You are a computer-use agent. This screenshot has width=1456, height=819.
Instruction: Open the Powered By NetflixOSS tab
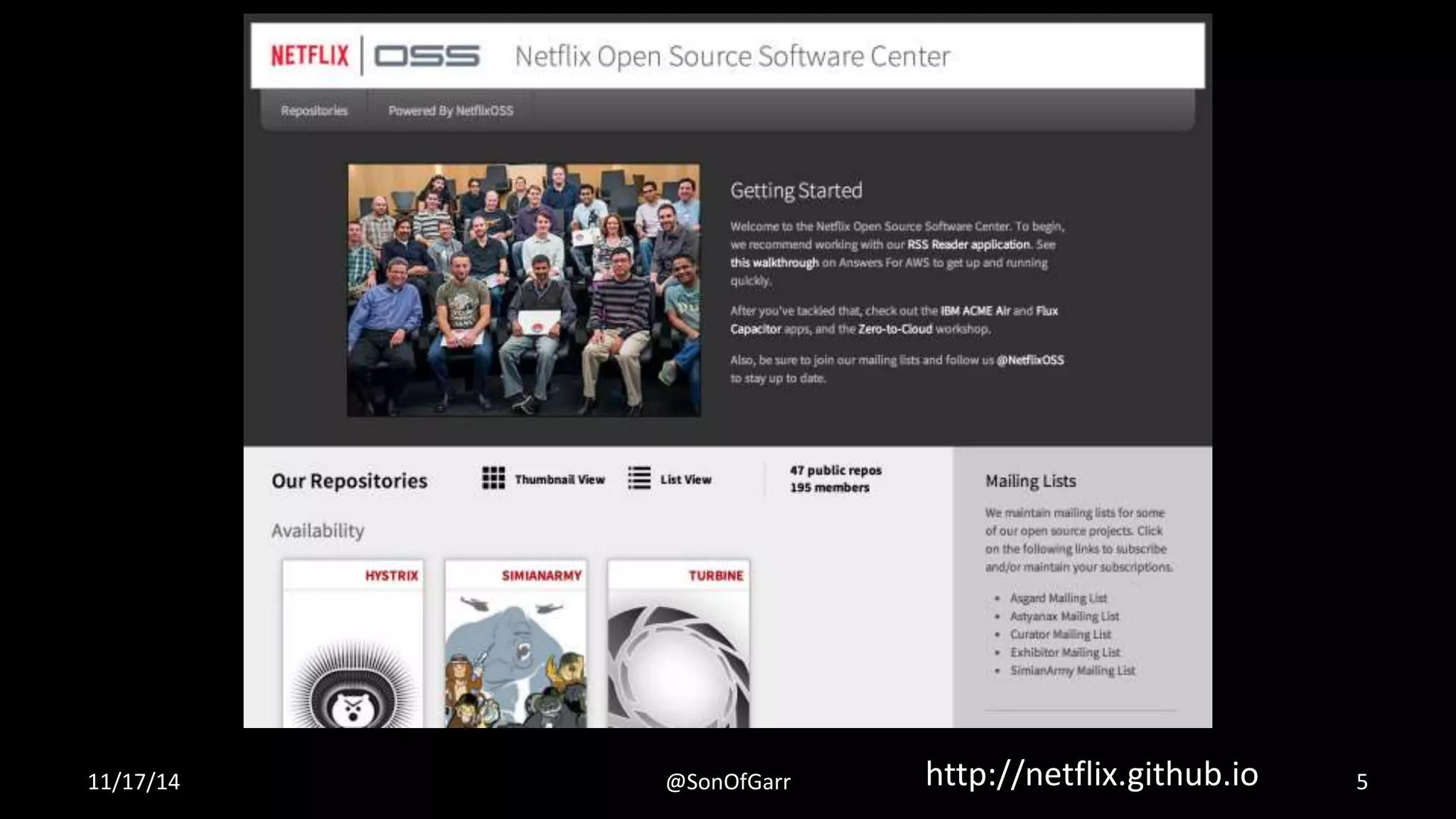451,111
